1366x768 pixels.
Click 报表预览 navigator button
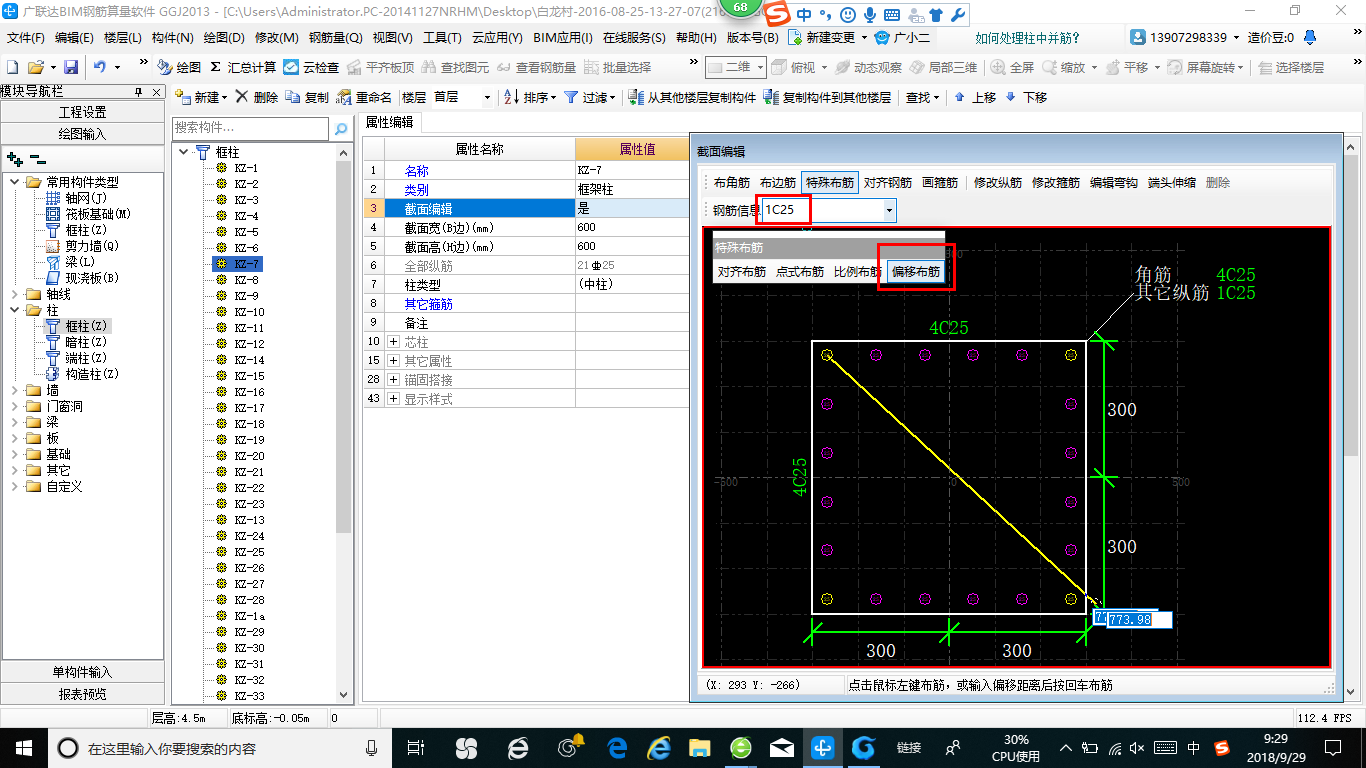[x=83, y=693]
